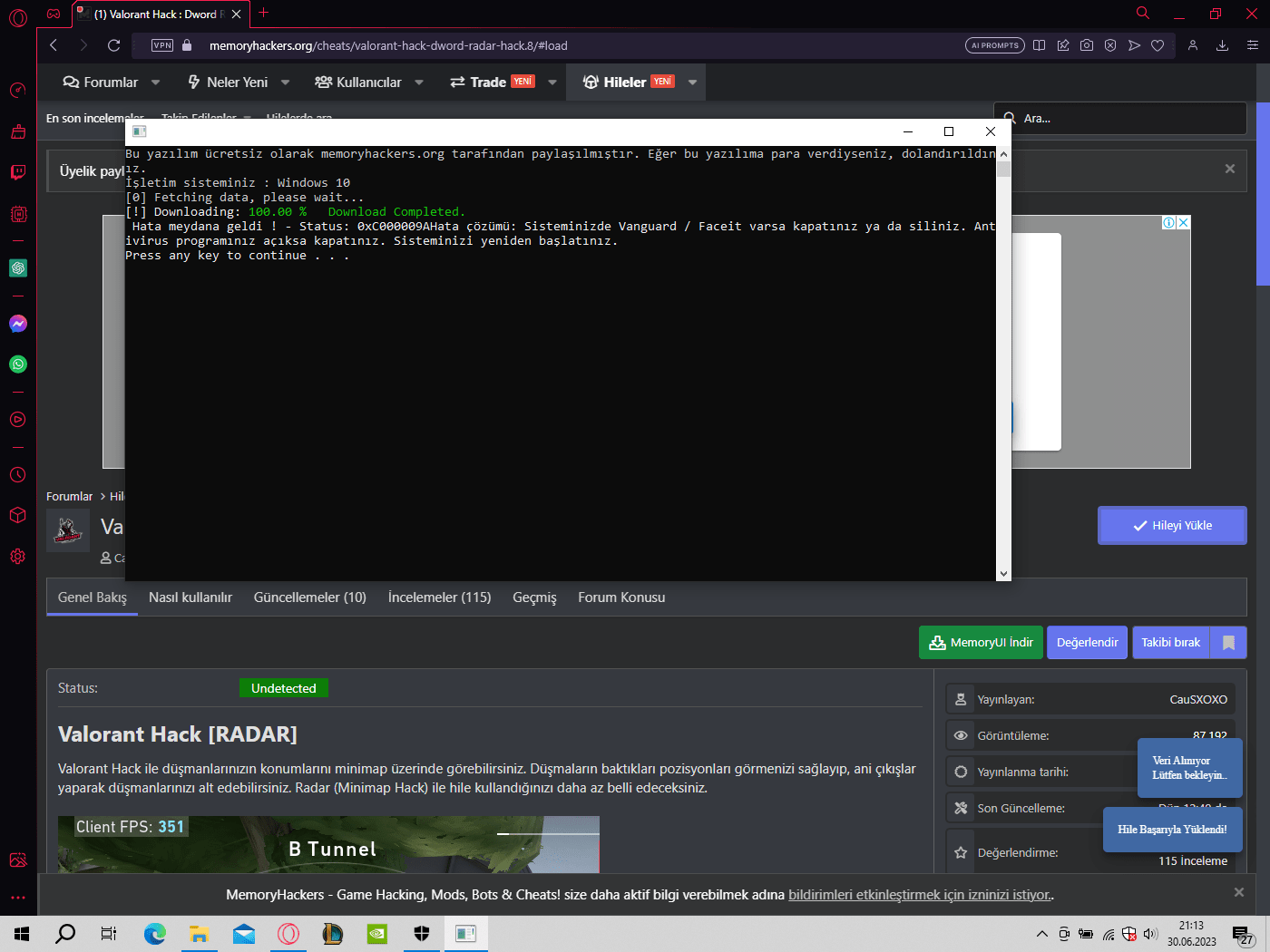
Task: Click console window scrollbar up arrow
Action: [x=1003, y=154]
